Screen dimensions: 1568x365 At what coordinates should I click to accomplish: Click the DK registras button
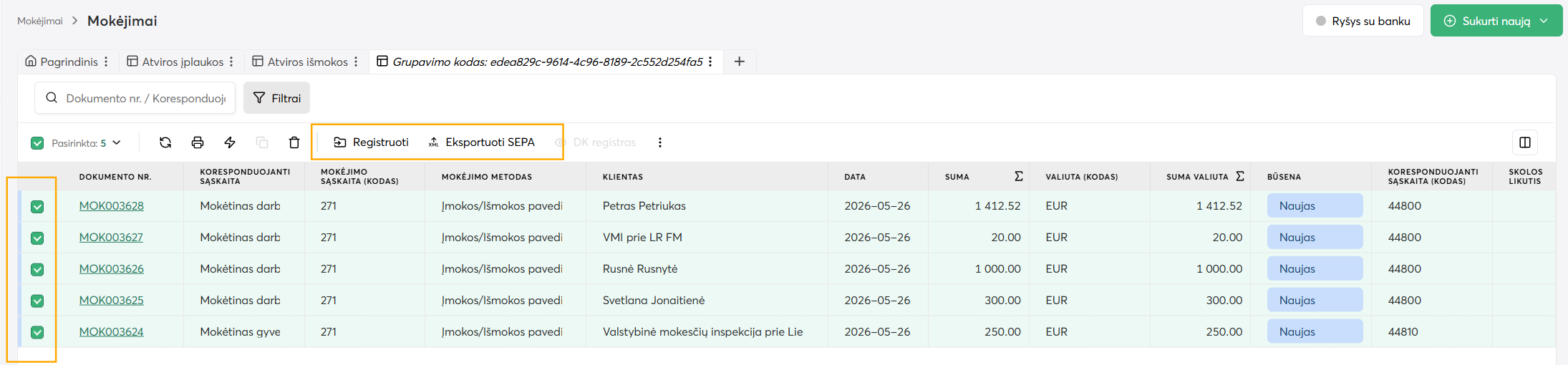[x=596, y=142]
